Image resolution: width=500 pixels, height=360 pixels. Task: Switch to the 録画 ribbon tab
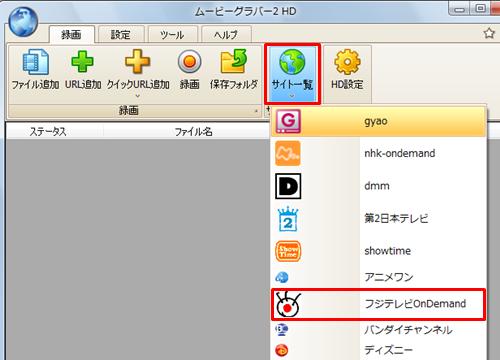pyautogui.click(x=72, y=34)
